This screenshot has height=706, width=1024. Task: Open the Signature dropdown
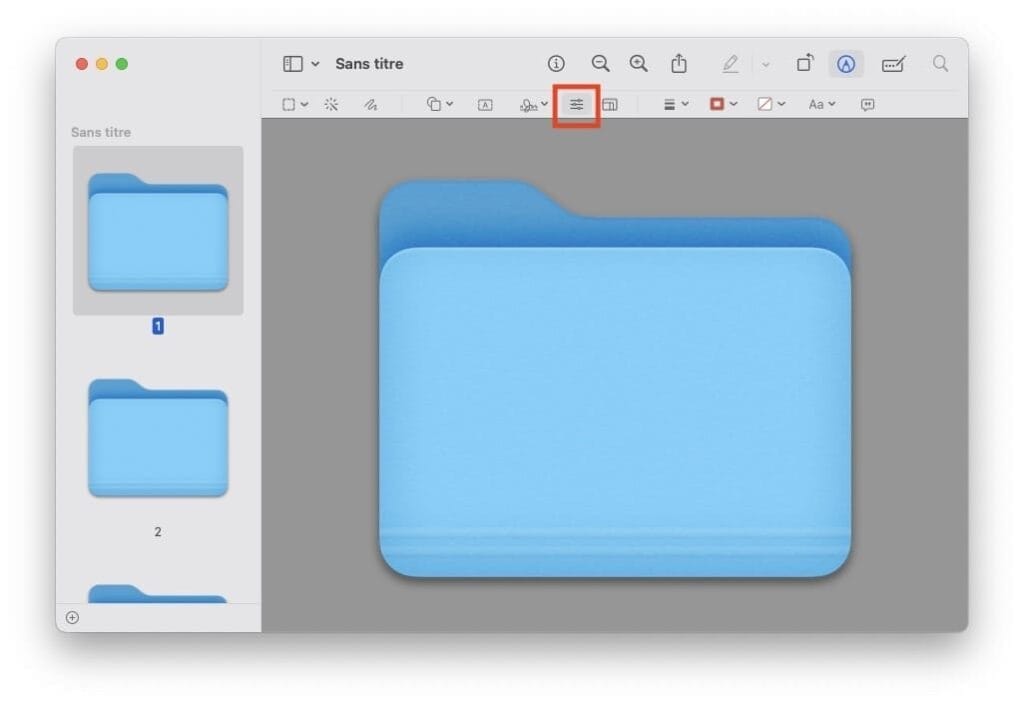tap(534, 105)
